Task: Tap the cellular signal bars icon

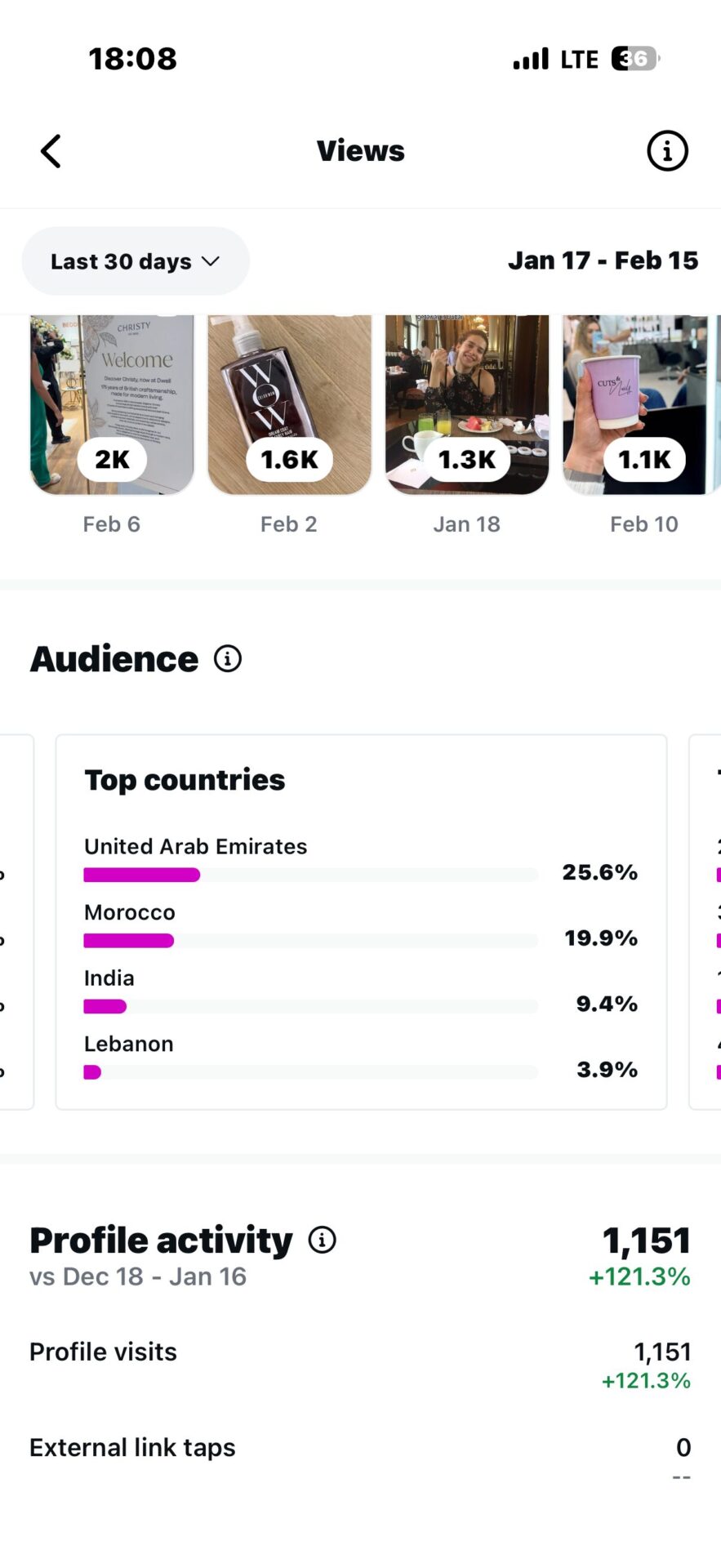Action: (531, 59)
